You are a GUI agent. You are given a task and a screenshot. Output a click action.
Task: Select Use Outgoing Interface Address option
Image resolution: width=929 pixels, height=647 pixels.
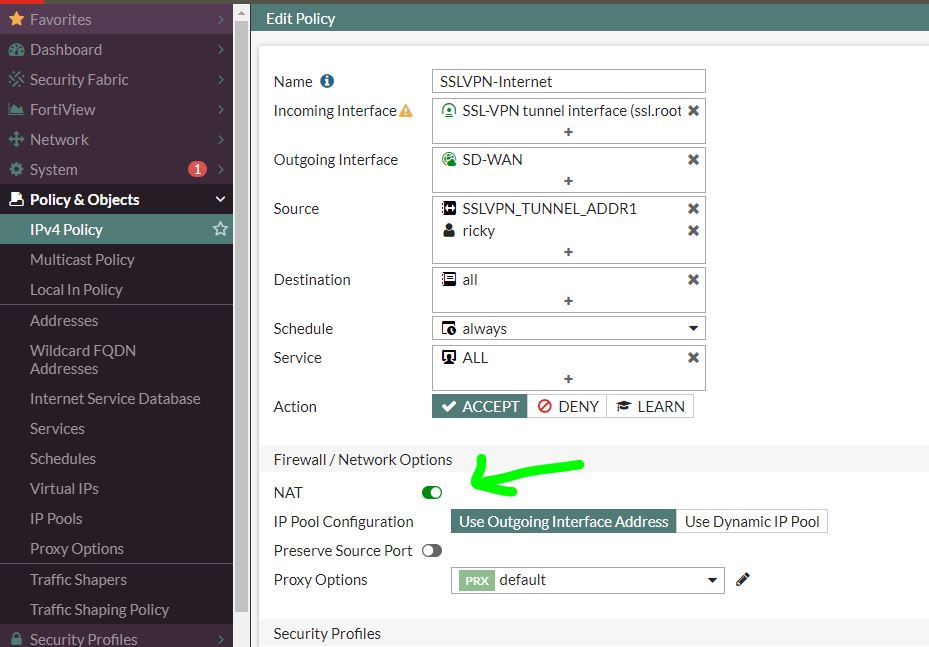pos(563,521)
